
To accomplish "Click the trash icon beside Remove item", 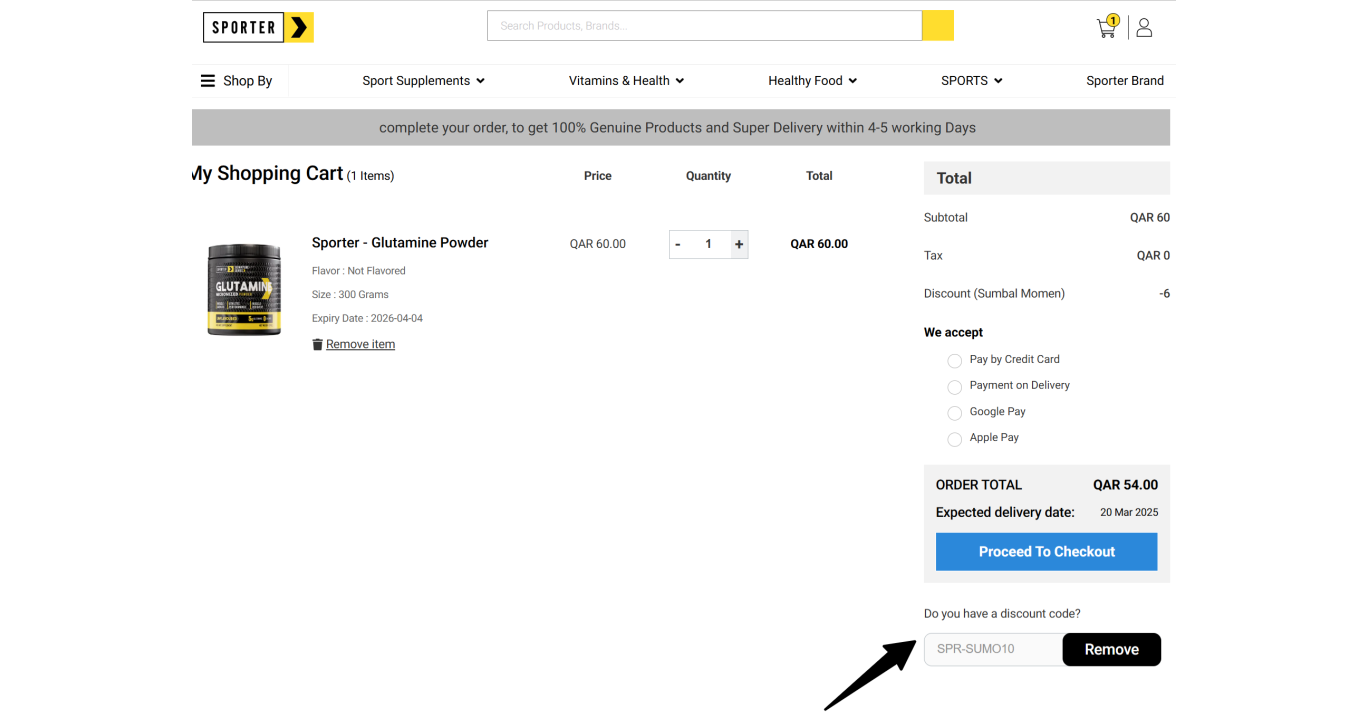I will click(317, 344).
